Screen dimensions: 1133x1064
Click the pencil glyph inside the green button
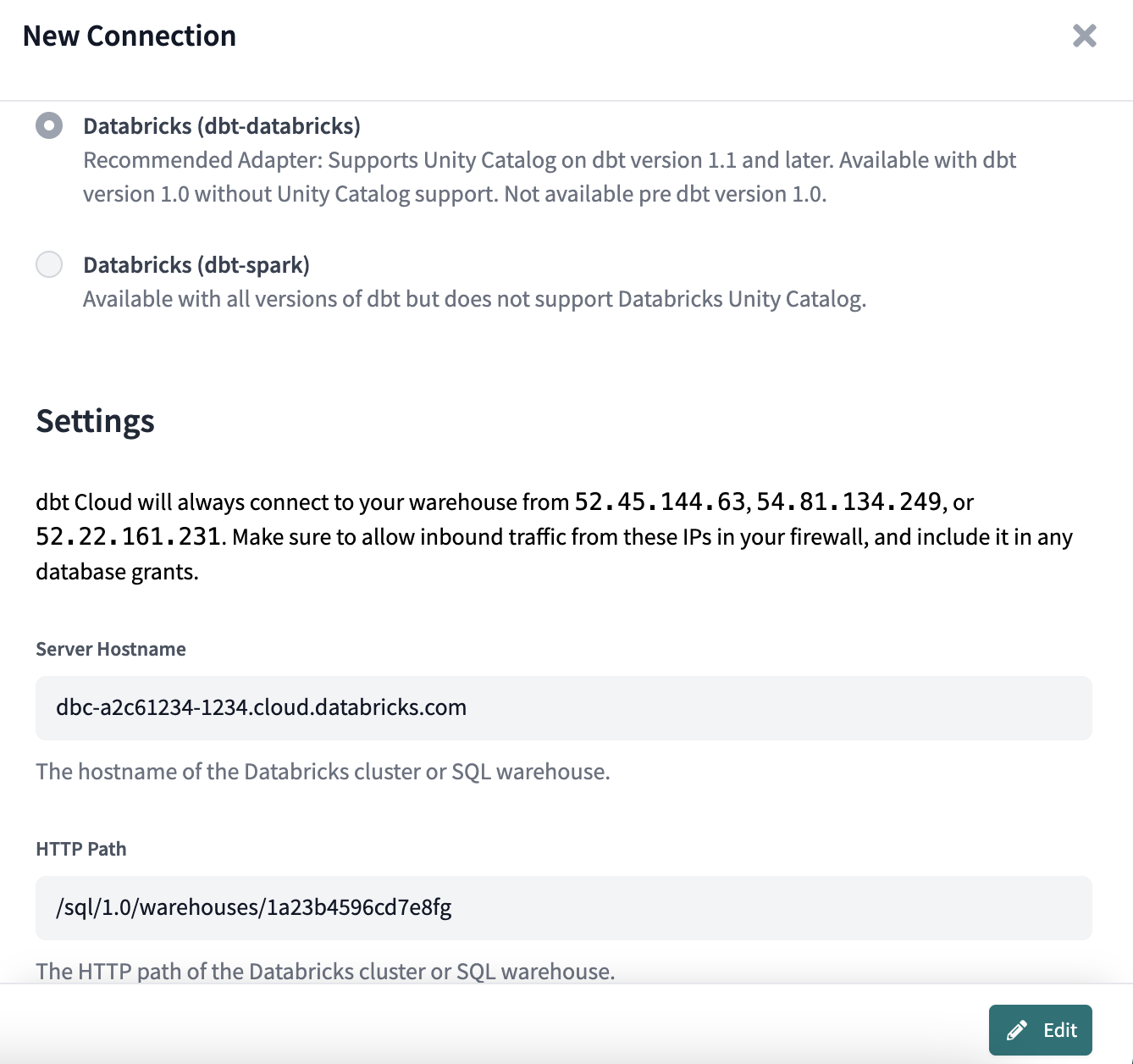coord(1015,1029)
